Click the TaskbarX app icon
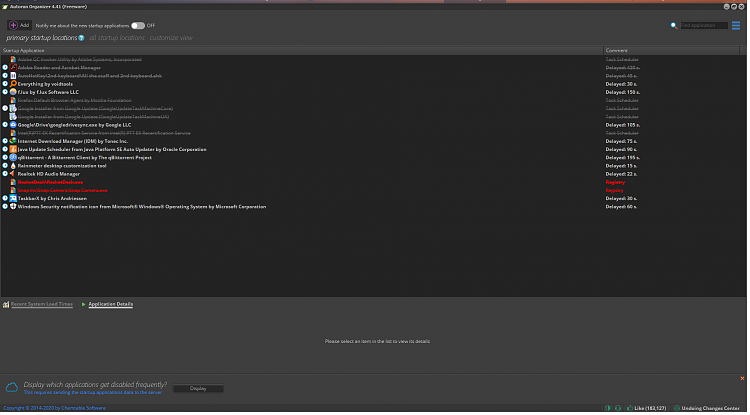750x415 pixels. [13, 198]
